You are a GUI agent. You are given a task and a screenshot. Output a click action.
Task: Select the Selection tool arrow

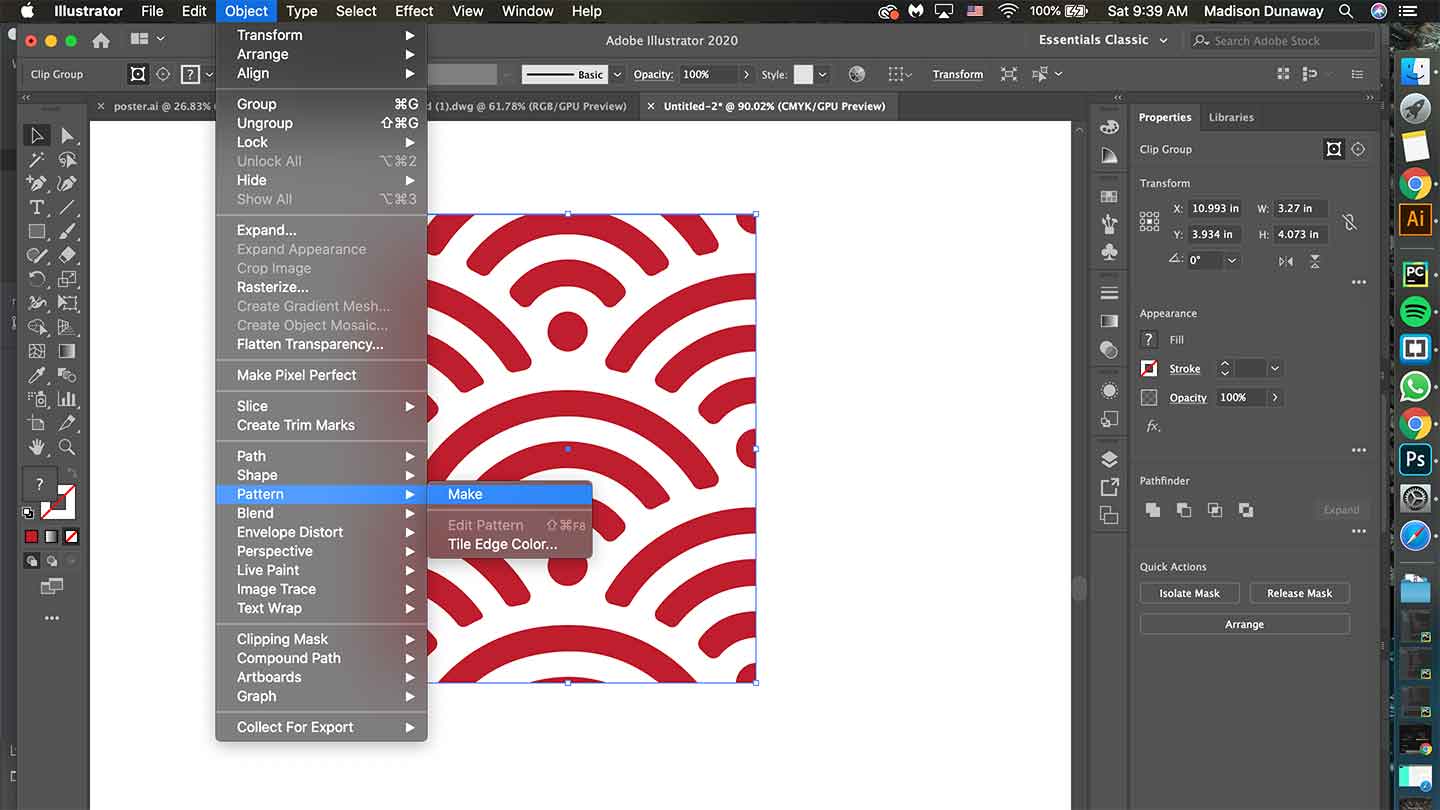coord(37,136)
